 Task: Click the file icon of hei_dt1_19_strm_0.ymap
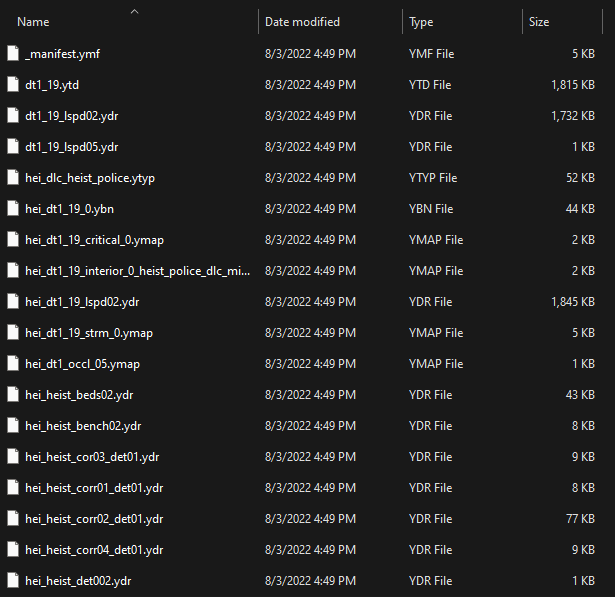click(x=13, y=333)
